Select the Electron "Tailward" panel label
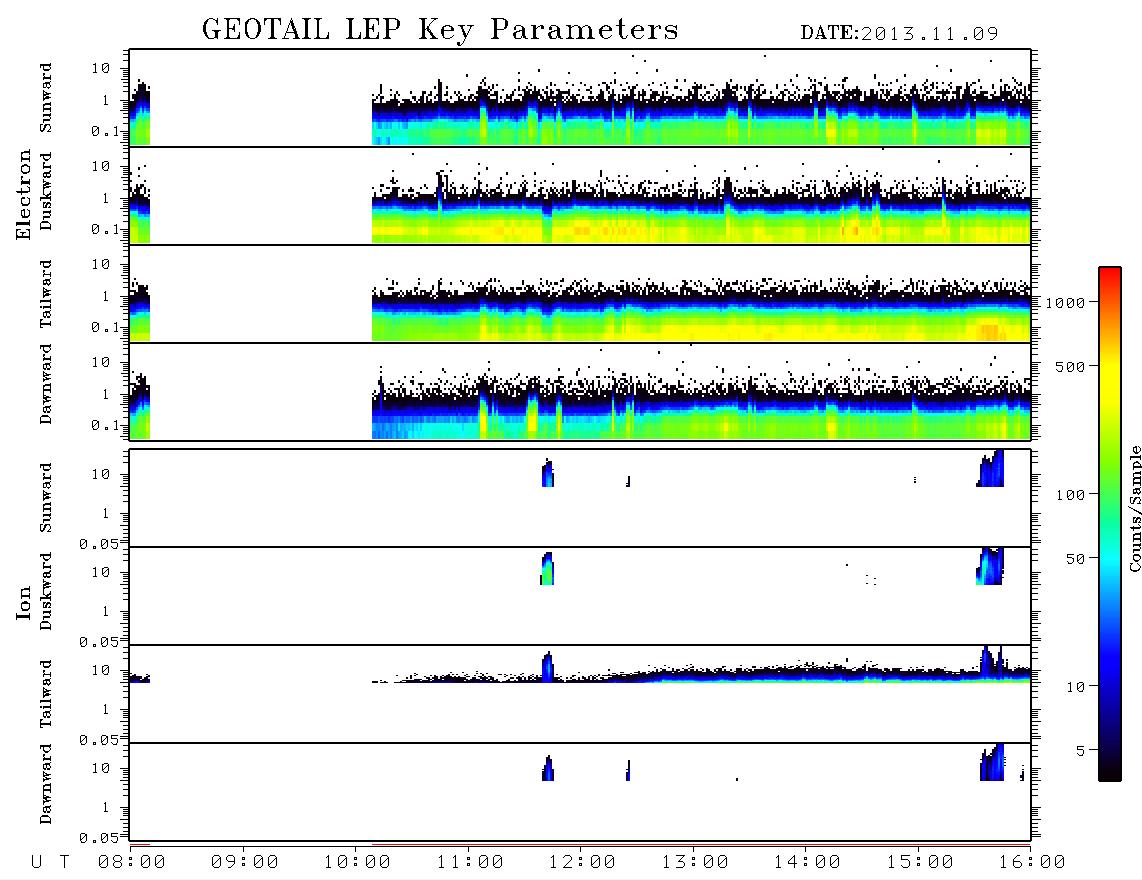The image size is (1142, 880). point(45,294)
